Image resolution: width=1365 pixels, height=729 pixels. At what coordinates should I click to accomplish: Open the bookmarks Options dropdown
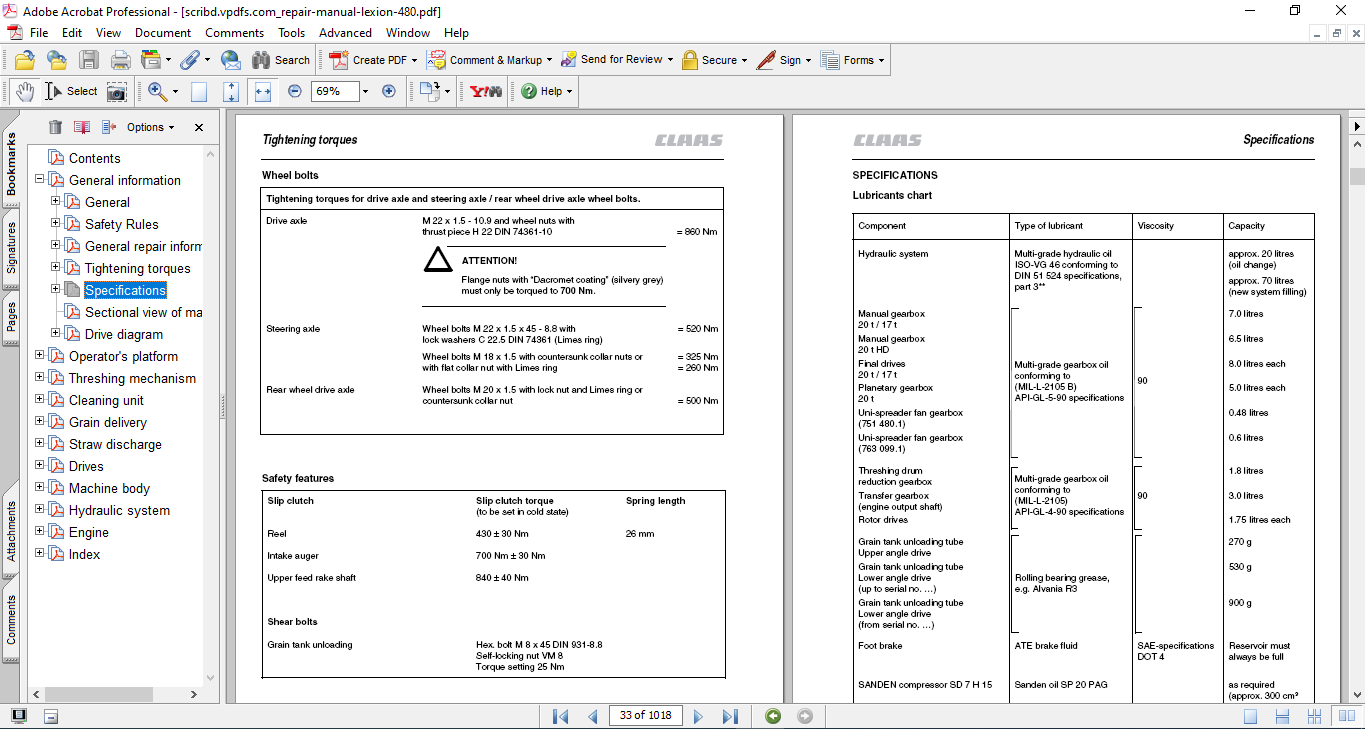(x=150, y=127)
